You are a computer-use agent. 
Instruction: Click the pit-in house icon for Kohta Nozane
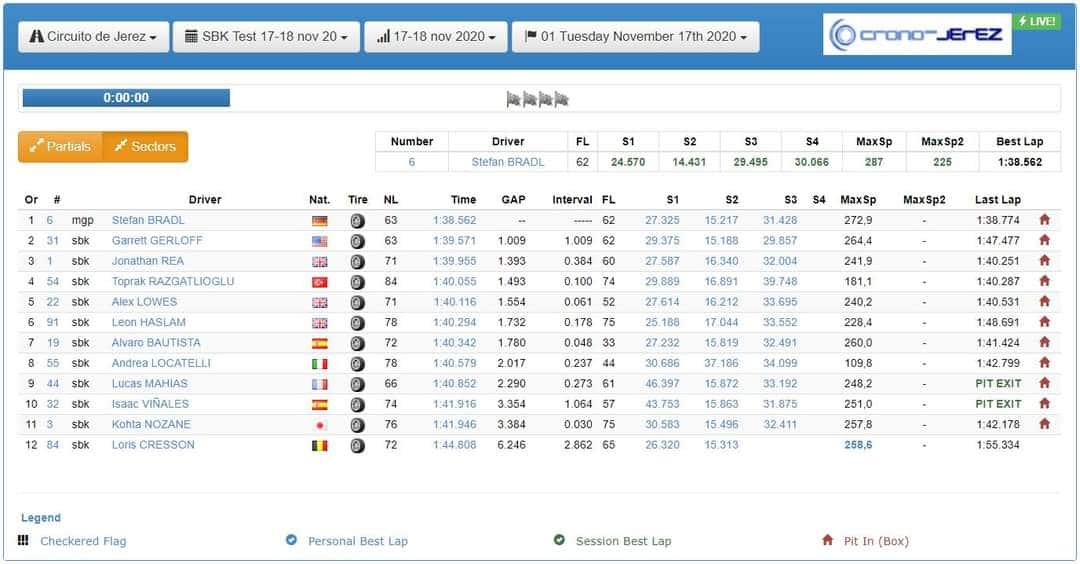(1044, 424)
